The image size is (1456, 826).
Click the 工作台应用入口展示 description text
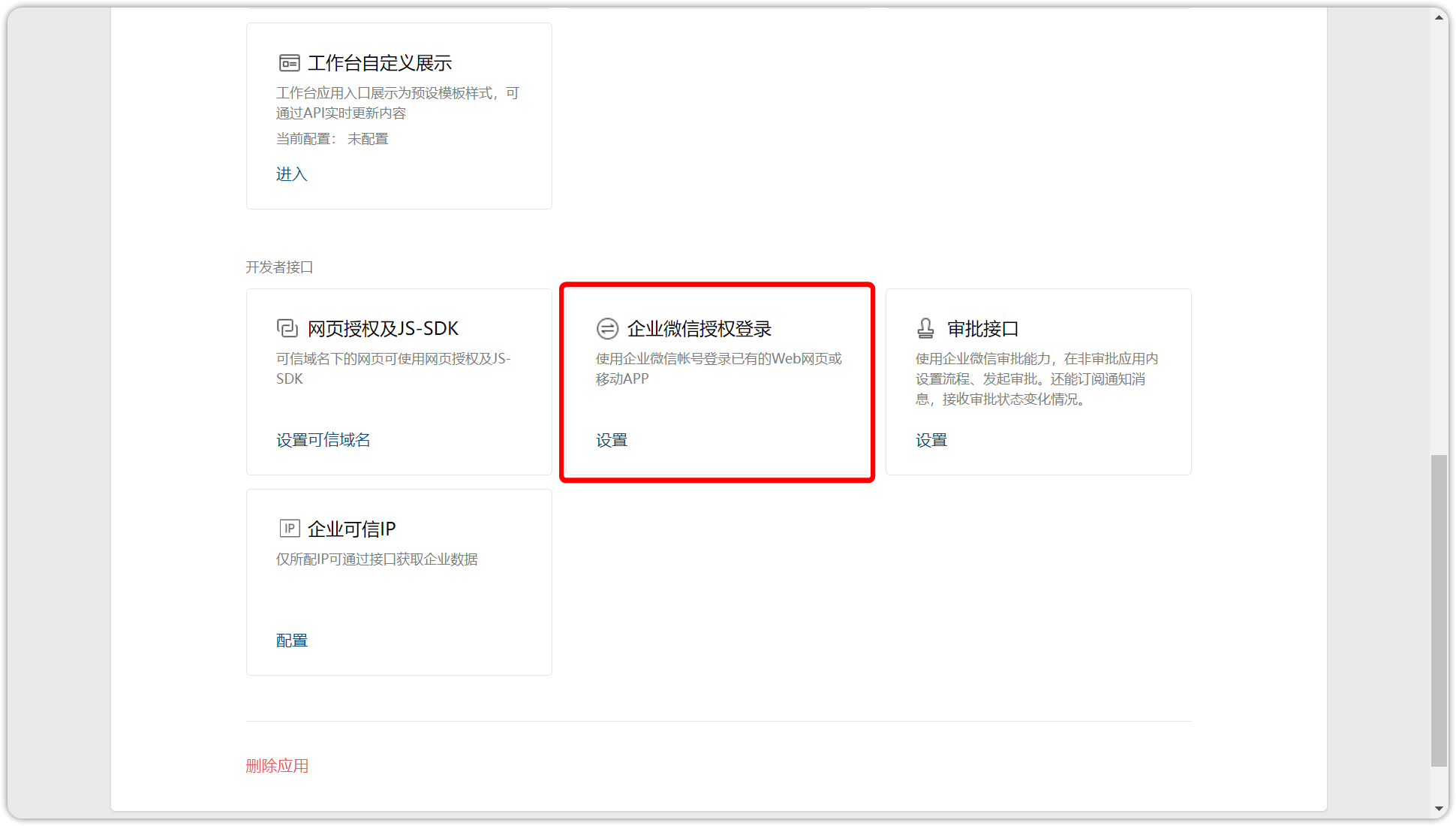point(398,103)
